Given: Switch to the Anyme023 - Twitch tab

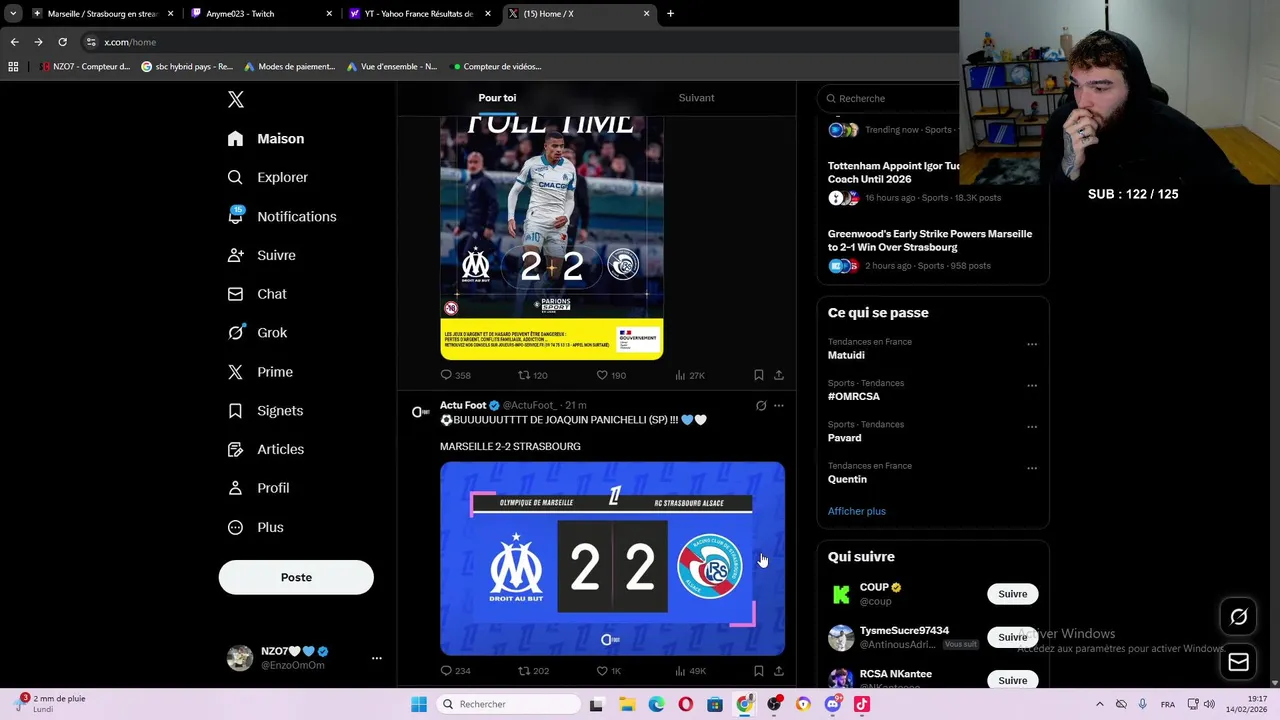Looking at the screenshot, I should (x=261, y=13).
